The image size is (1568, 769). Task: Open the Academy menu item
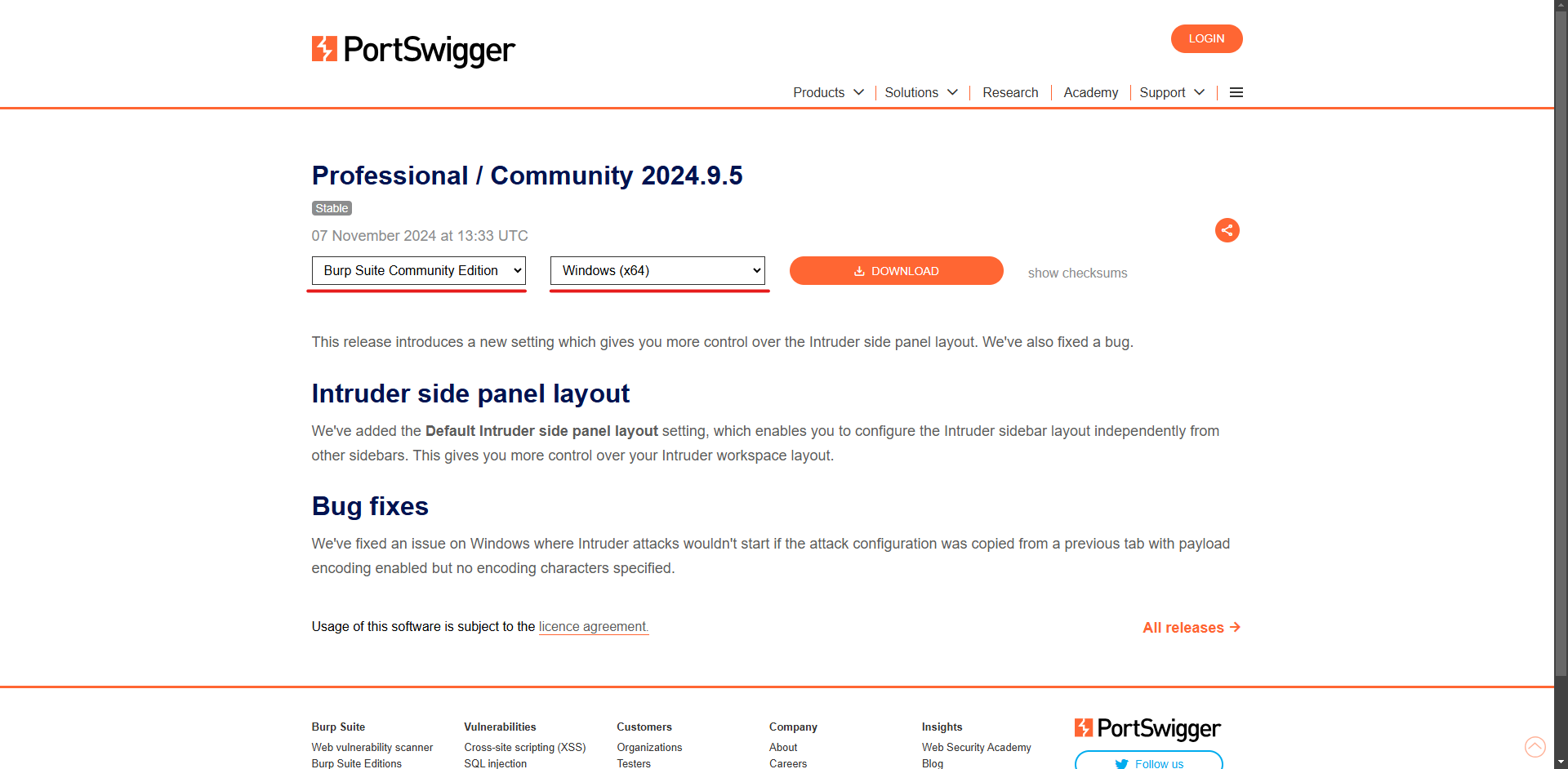(1090, 92)
